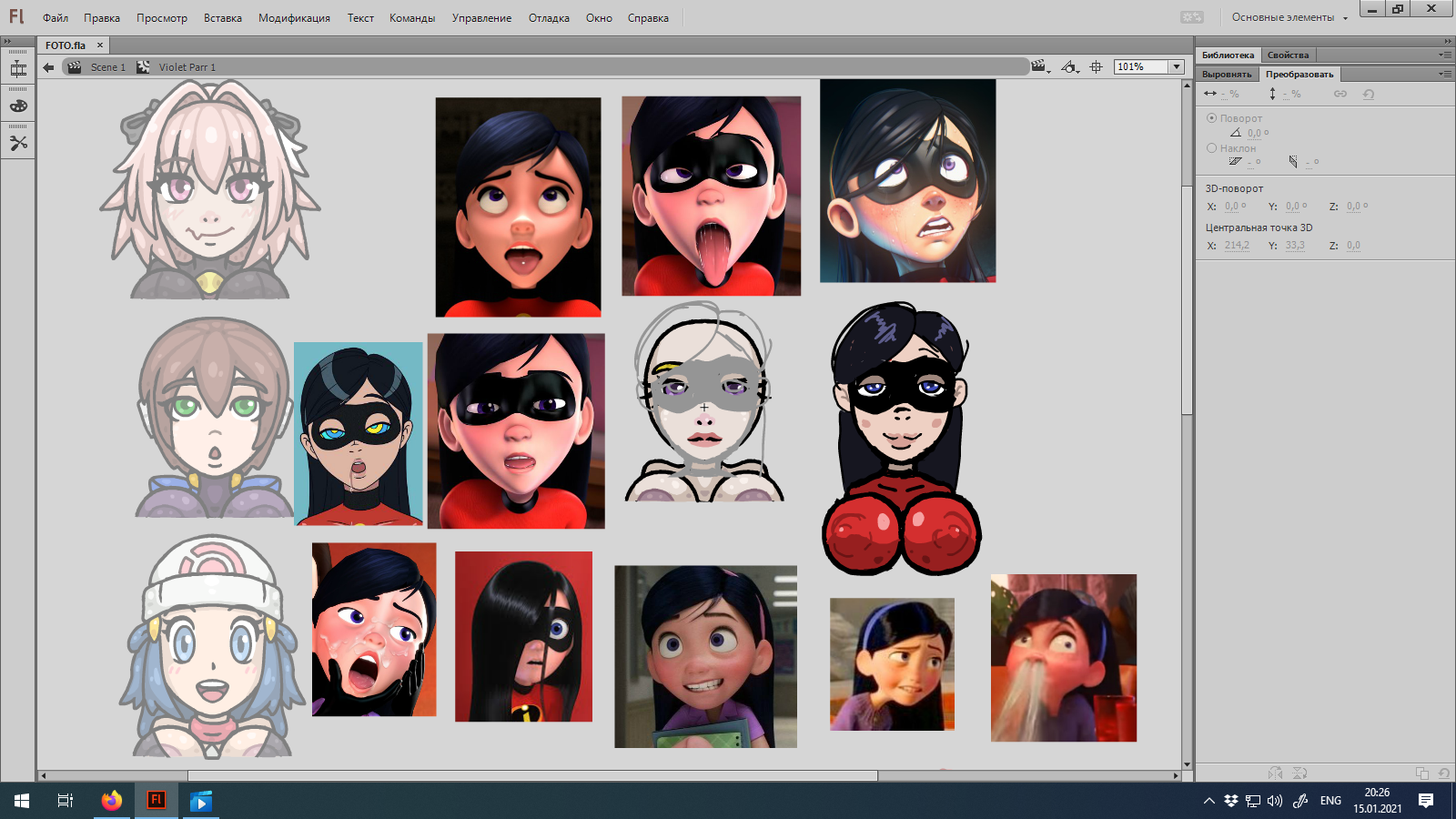Open the Просмотр menu

pyautogui.click(x=162, y=18)
